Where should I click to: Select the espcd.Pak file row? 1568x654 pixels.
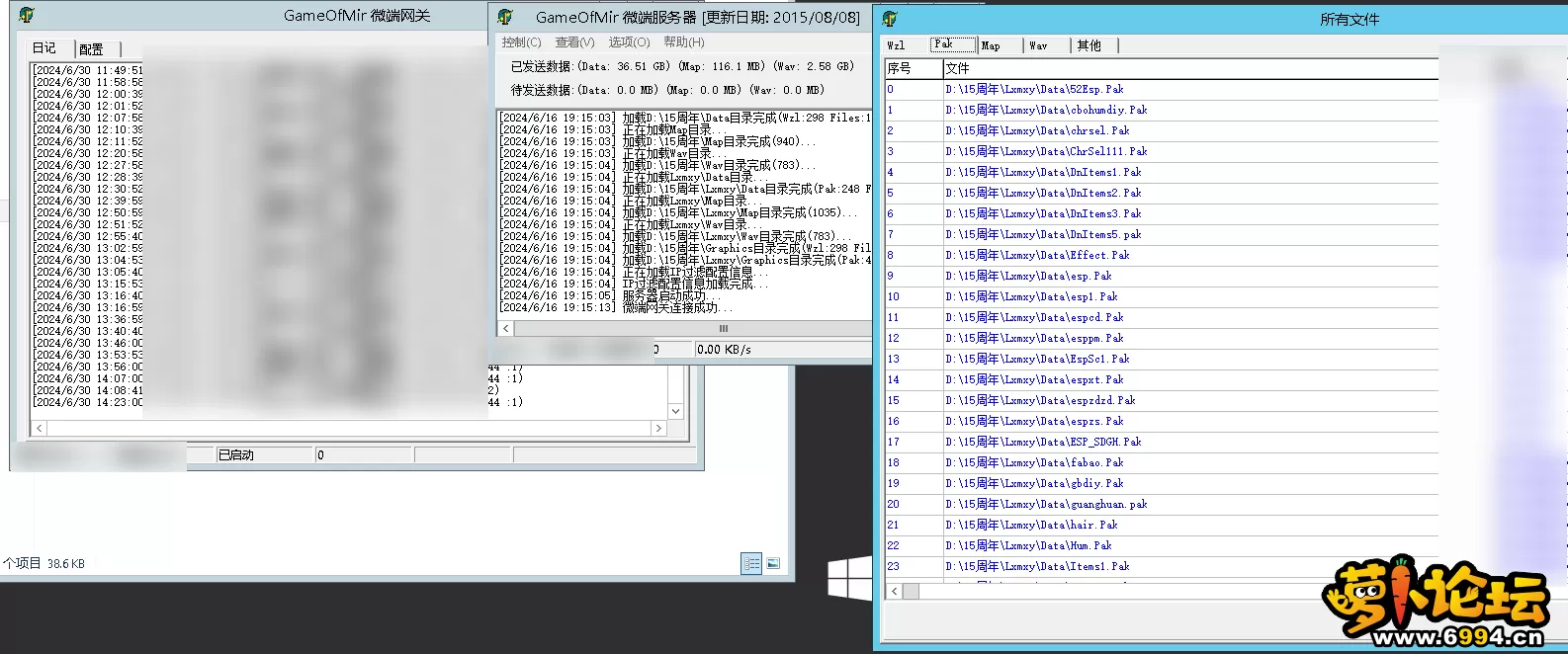1162,317
